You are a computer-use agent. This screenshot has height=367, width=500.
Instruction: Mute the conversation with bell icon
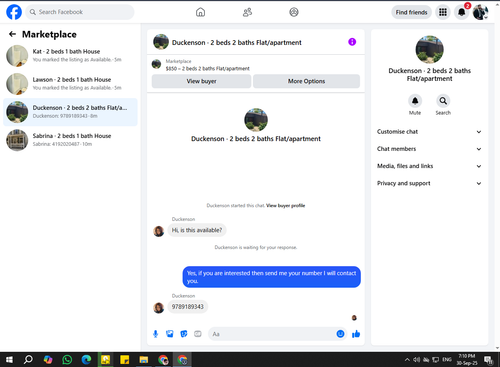415,101
